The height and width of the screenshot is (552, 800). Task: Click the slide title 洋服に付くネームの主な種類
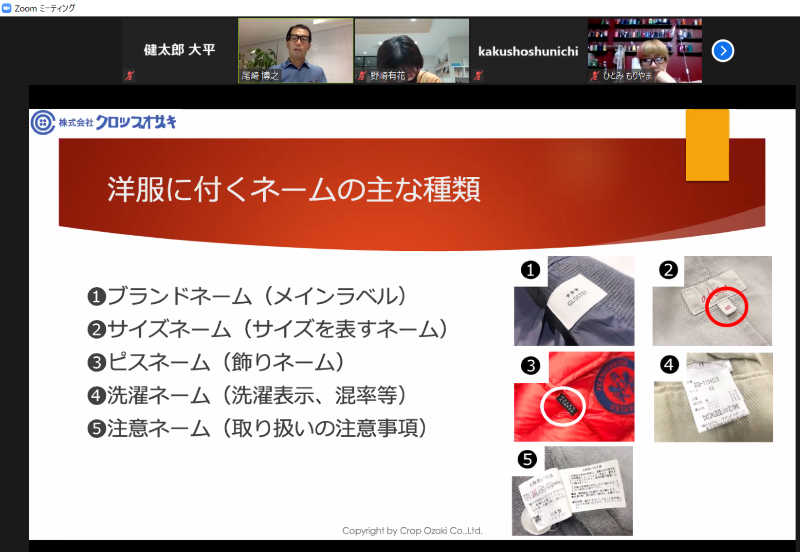293,189
